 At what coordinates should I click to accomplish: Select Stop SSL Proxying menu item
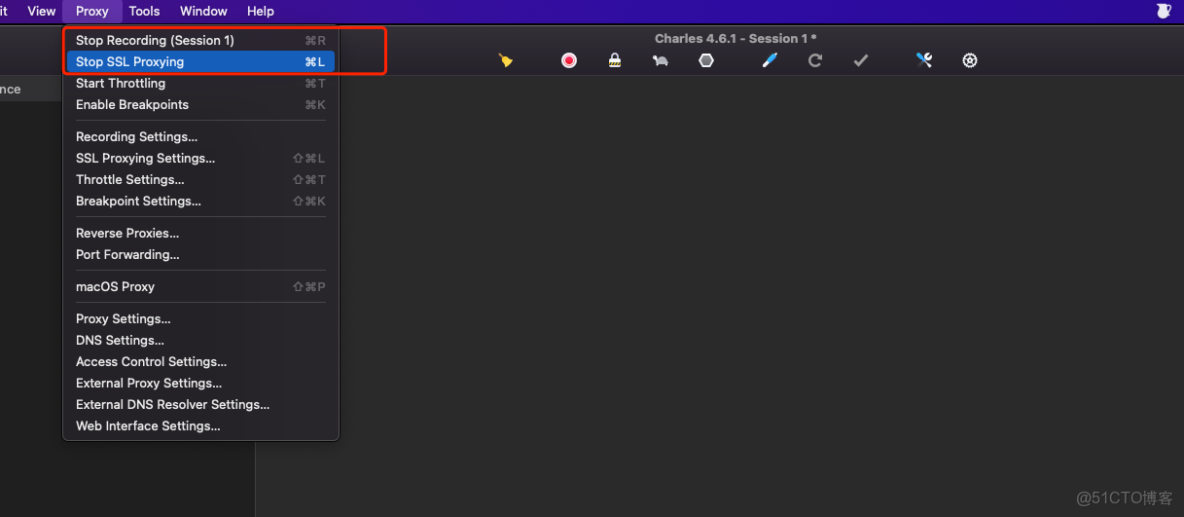pos(201,62)
